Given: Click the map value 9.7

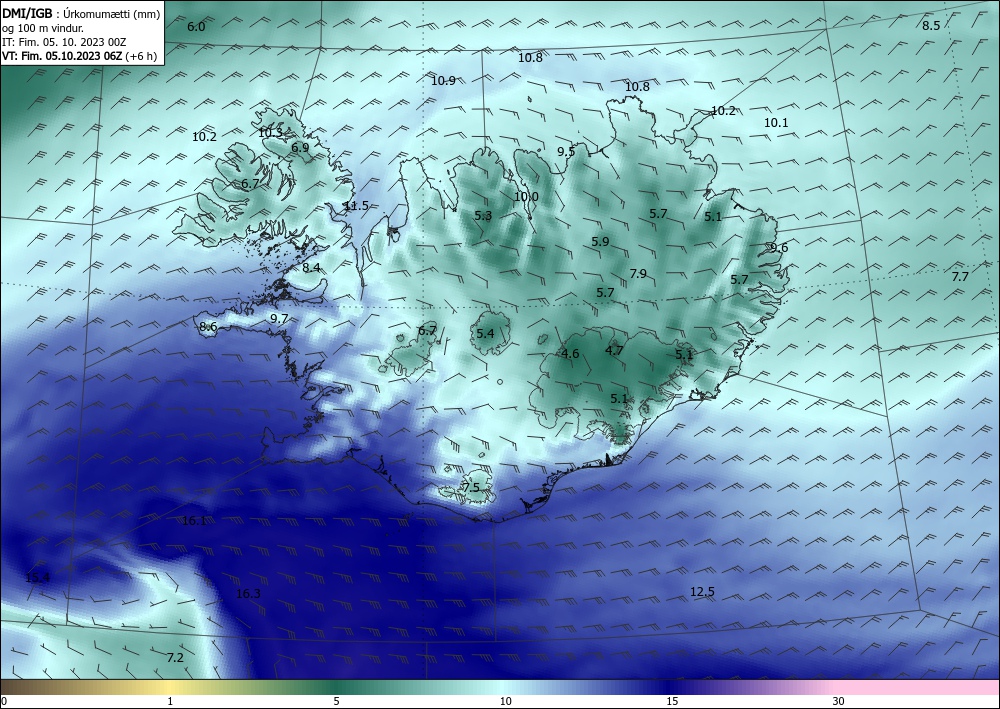Looking at the screenshot, I should point(279,319).
